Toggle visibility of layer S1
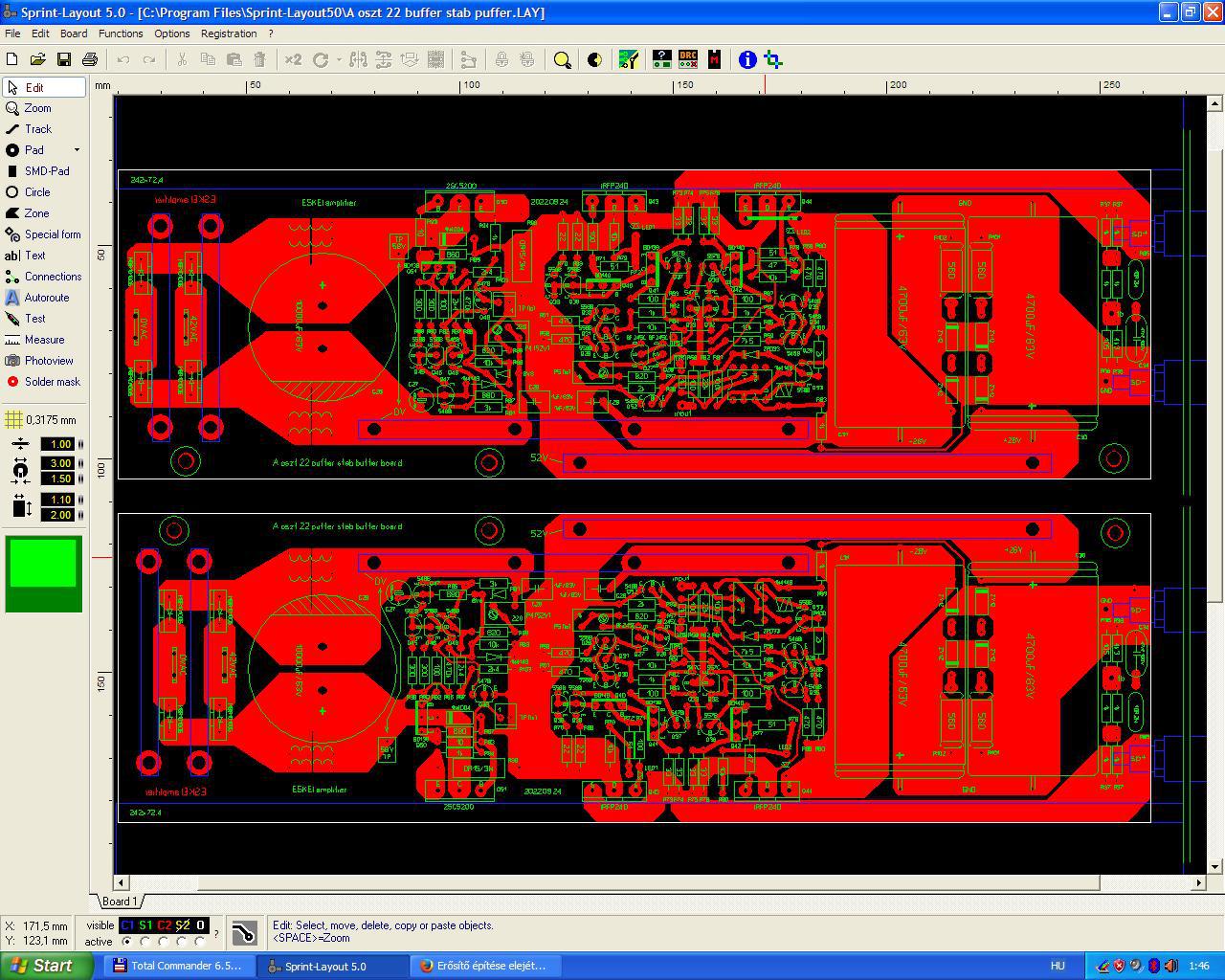 pos(145,925)
